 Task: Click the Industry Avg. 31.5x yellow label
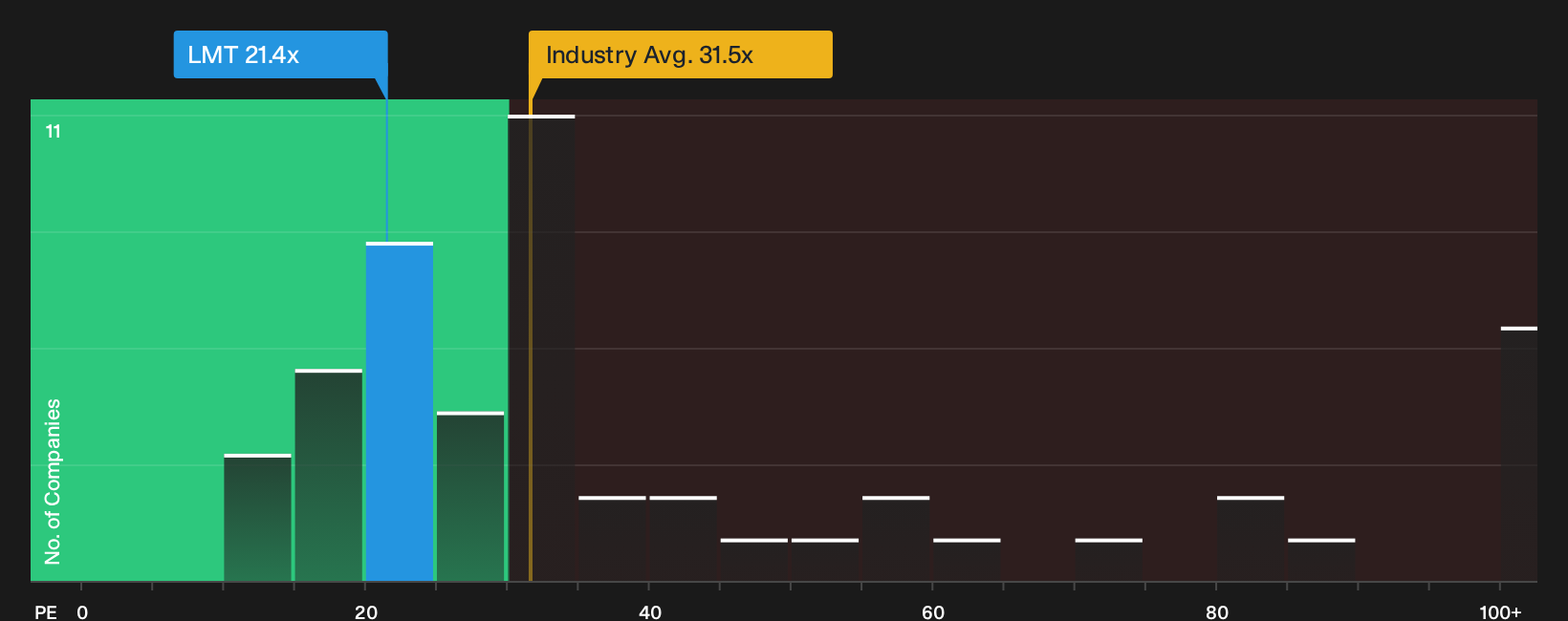[x=680, y=54]
